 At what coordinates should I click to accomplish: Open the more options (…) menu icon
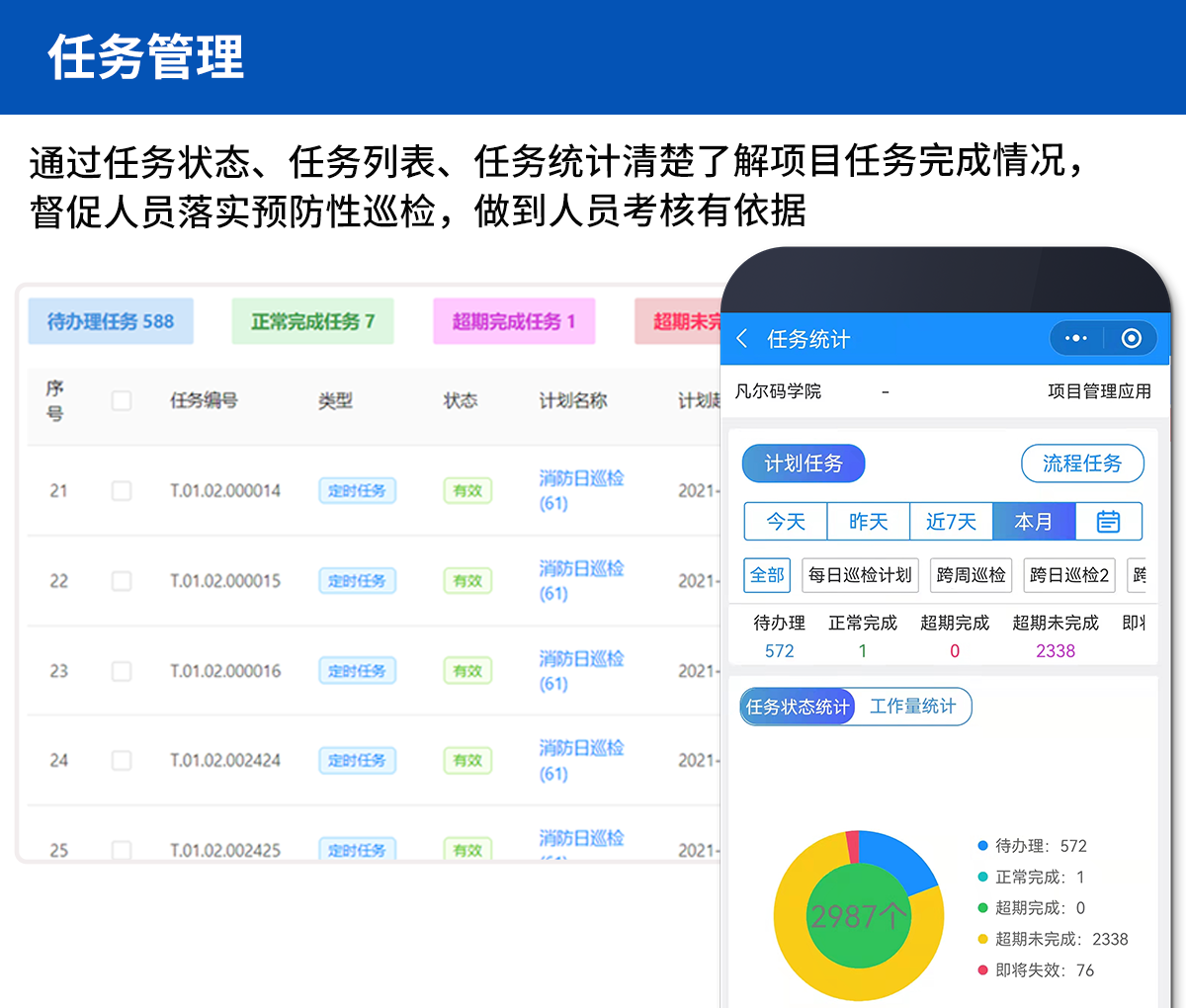click(1075, 338)
